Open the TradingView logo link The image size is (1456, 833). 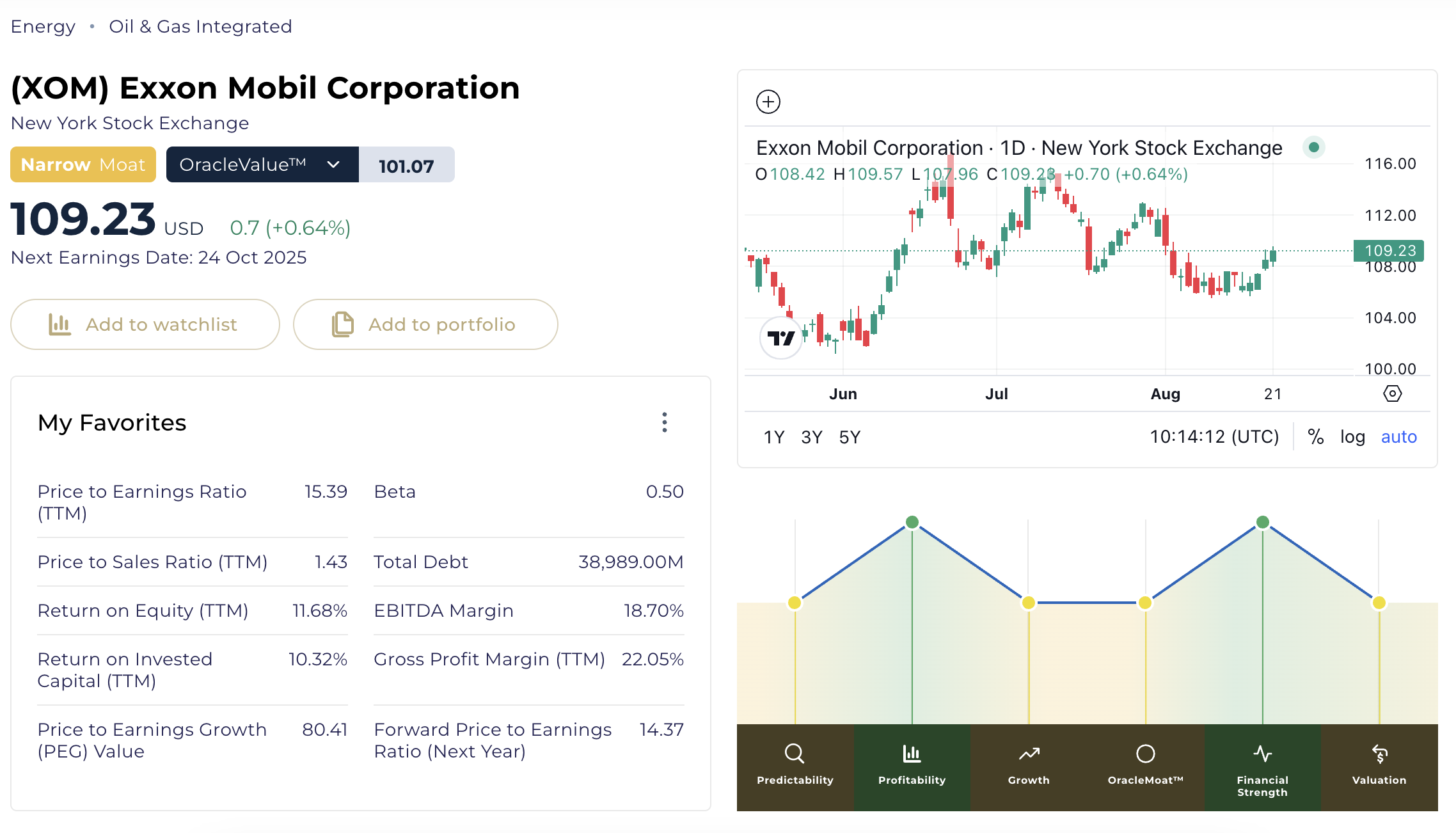pyautogui.click(x=780, y=338)
